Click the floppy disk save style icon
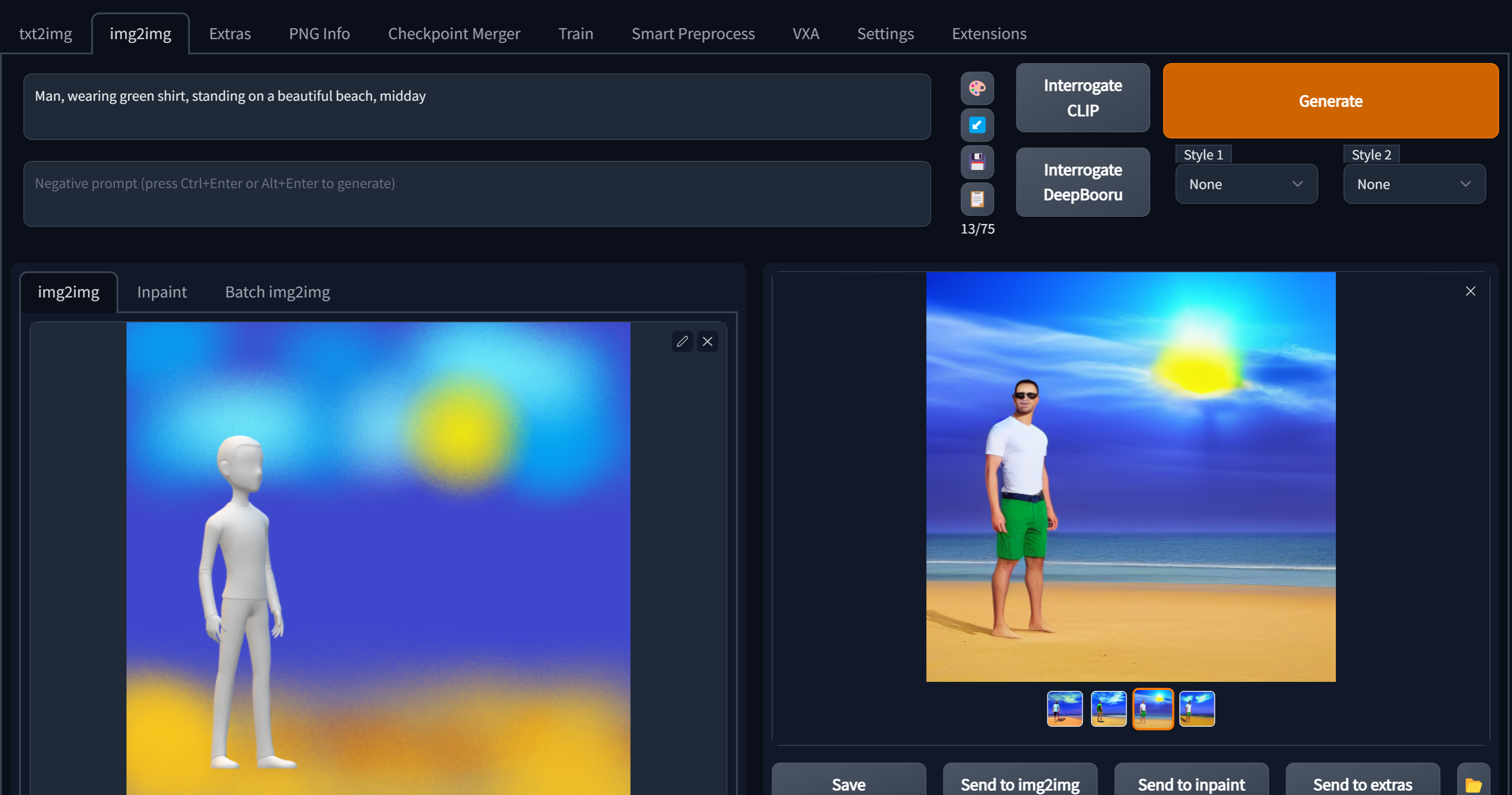This screenshot has height=795, width=1512. tap(977, 162)
